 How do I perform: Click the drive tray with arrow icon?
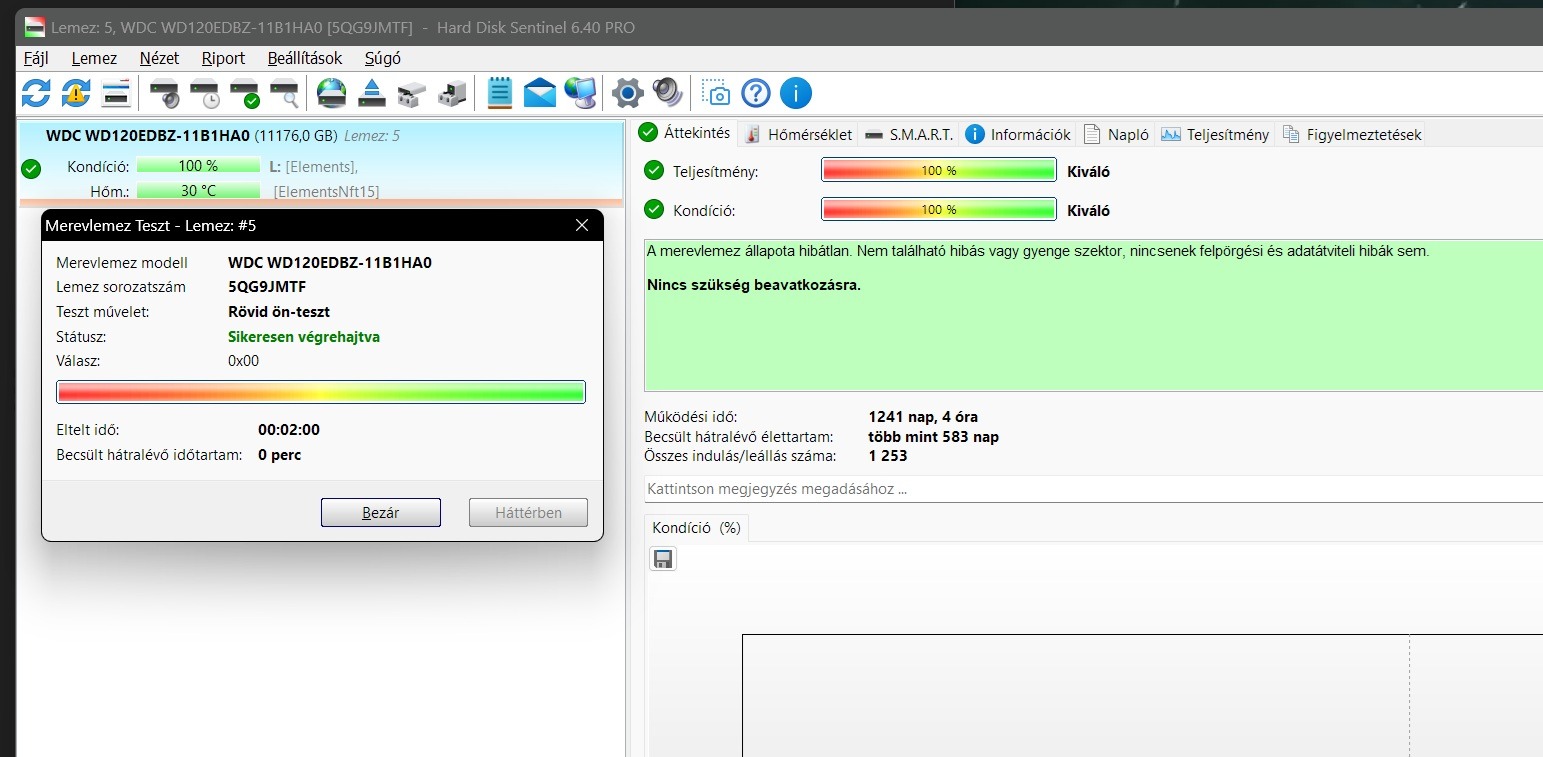tap(451, 93)
